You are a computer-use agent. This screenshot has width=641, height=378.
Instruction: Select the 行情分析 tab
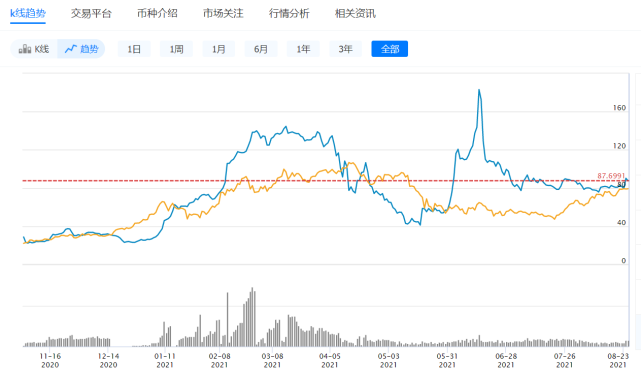289,14
